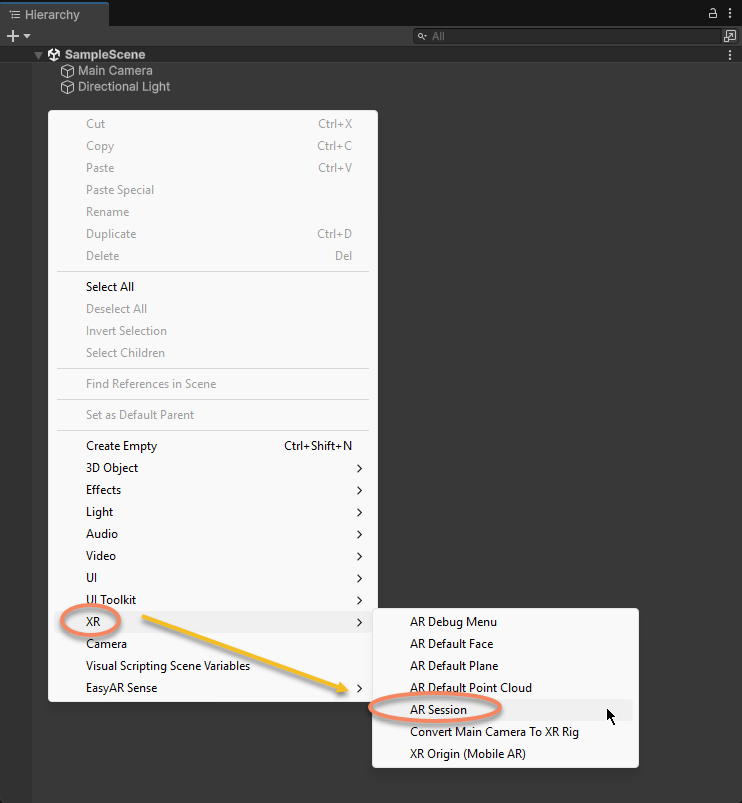The height and width of the screenshot is (803, 742).
Task: Click Select All in the context menu
Action: pos(110,287)
